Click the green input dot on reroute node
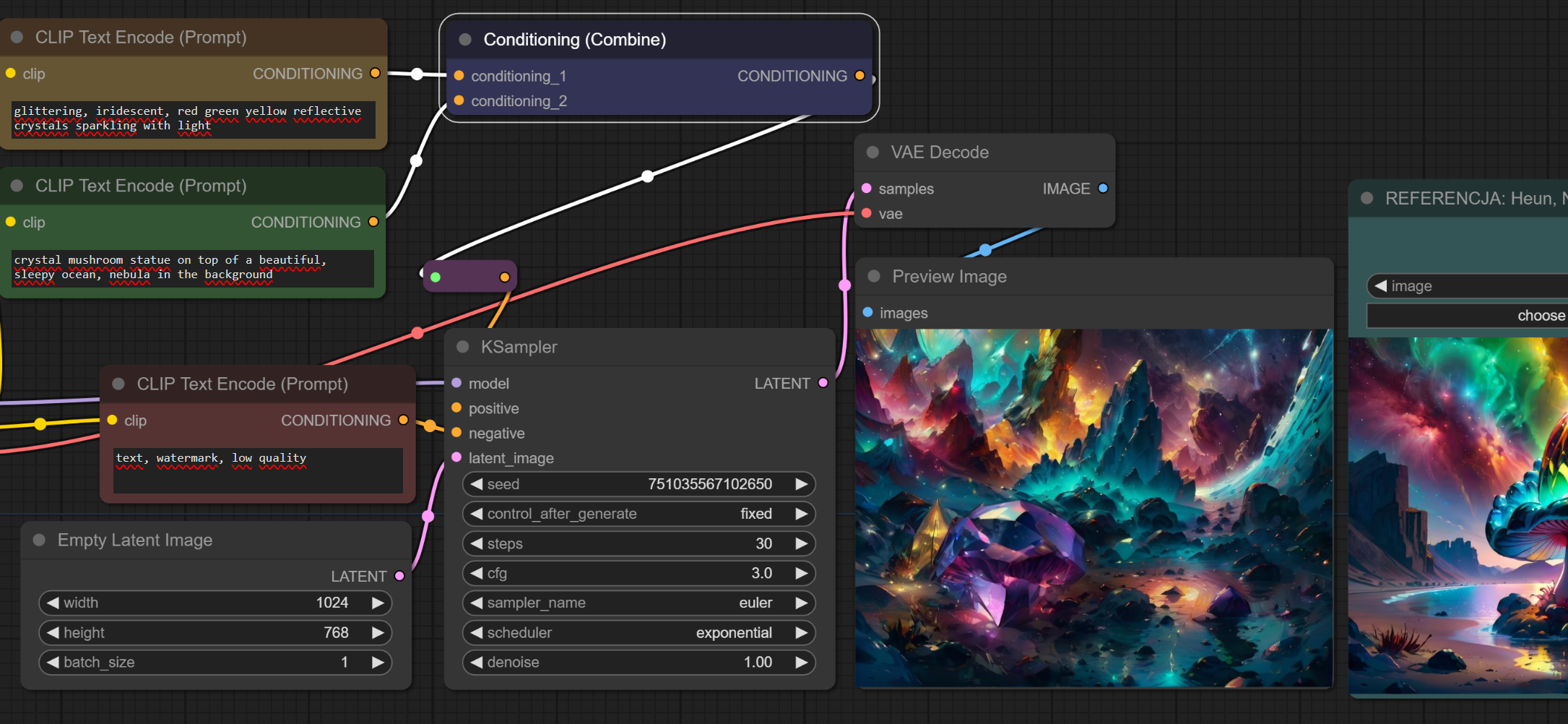 [436, 277]
